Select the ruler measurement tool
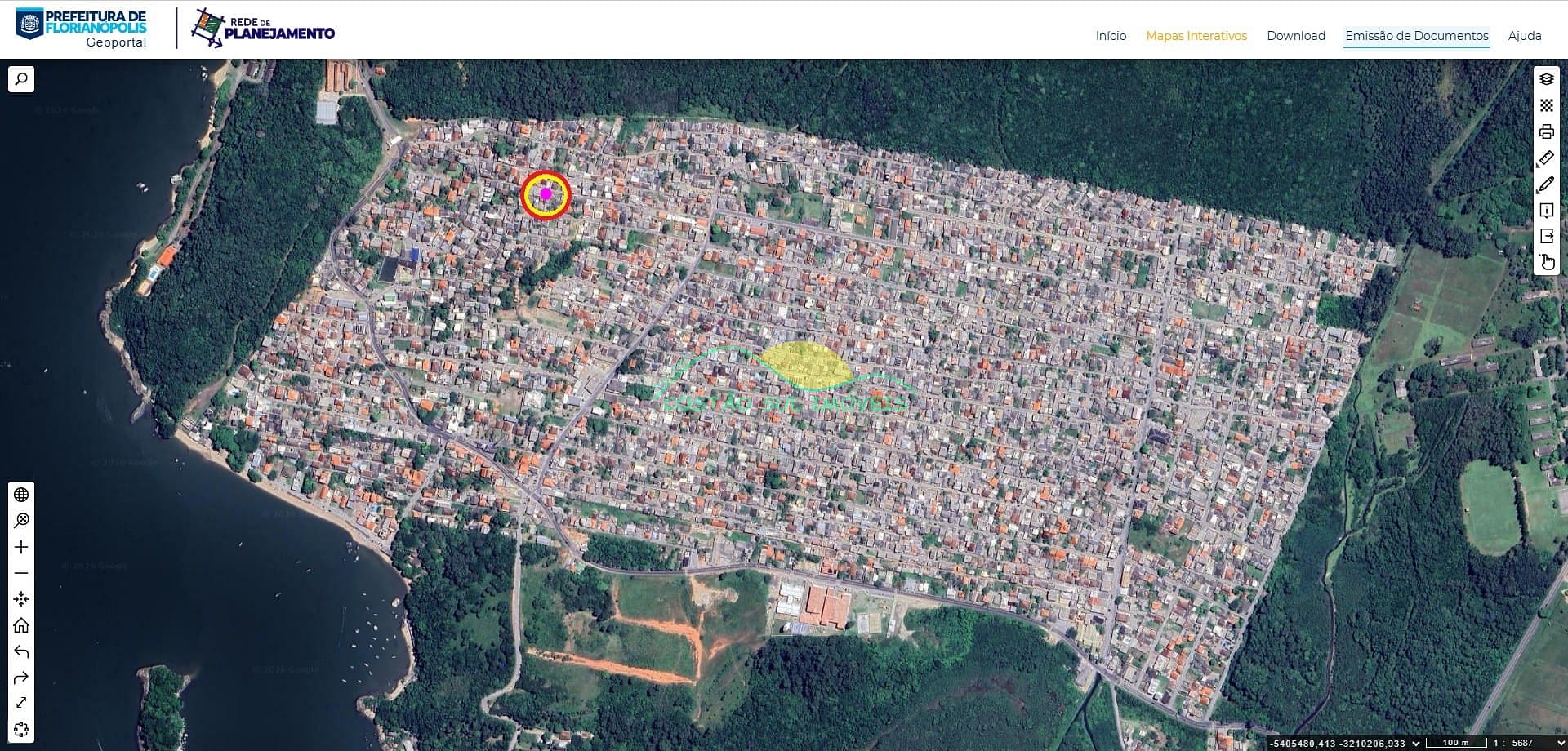This screenshot has width=1568, height=751. (1546, 158)
